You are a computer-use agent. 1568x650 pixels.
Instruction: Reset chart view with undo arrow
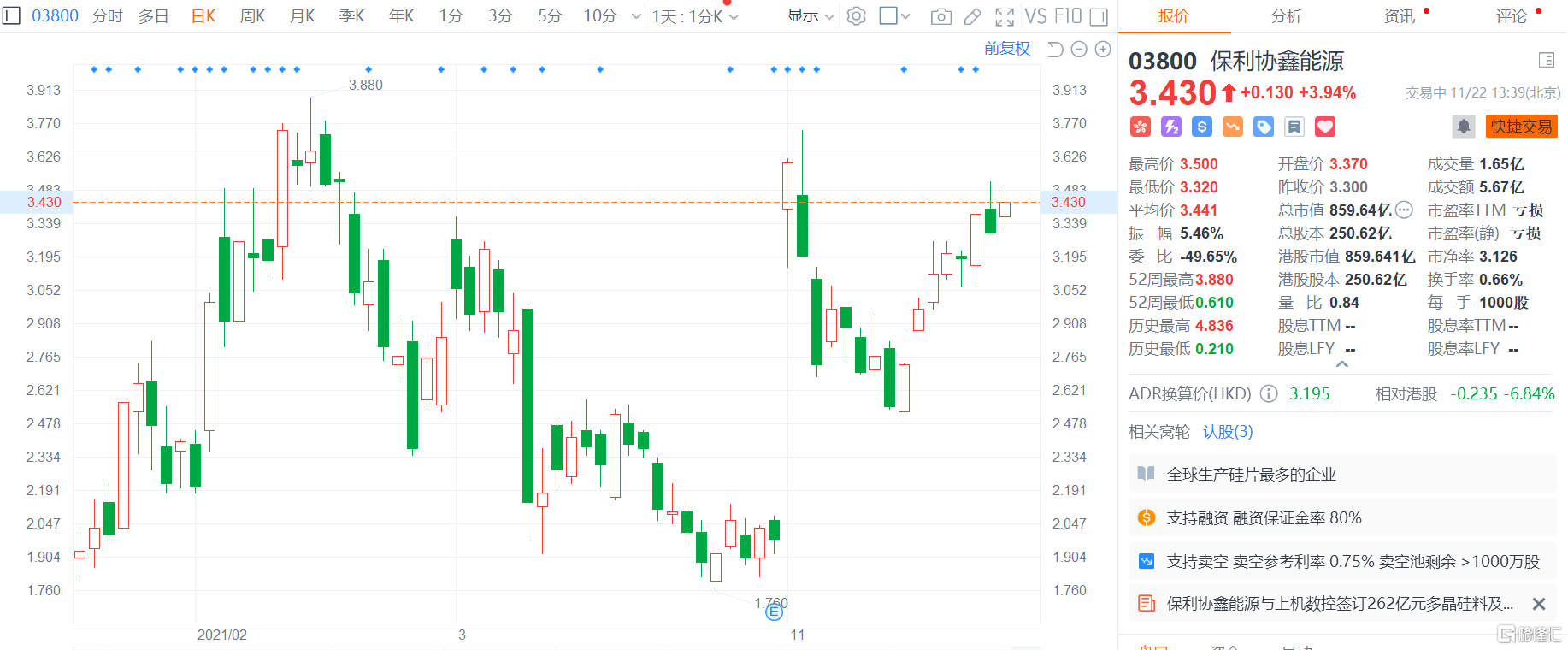1055,50
